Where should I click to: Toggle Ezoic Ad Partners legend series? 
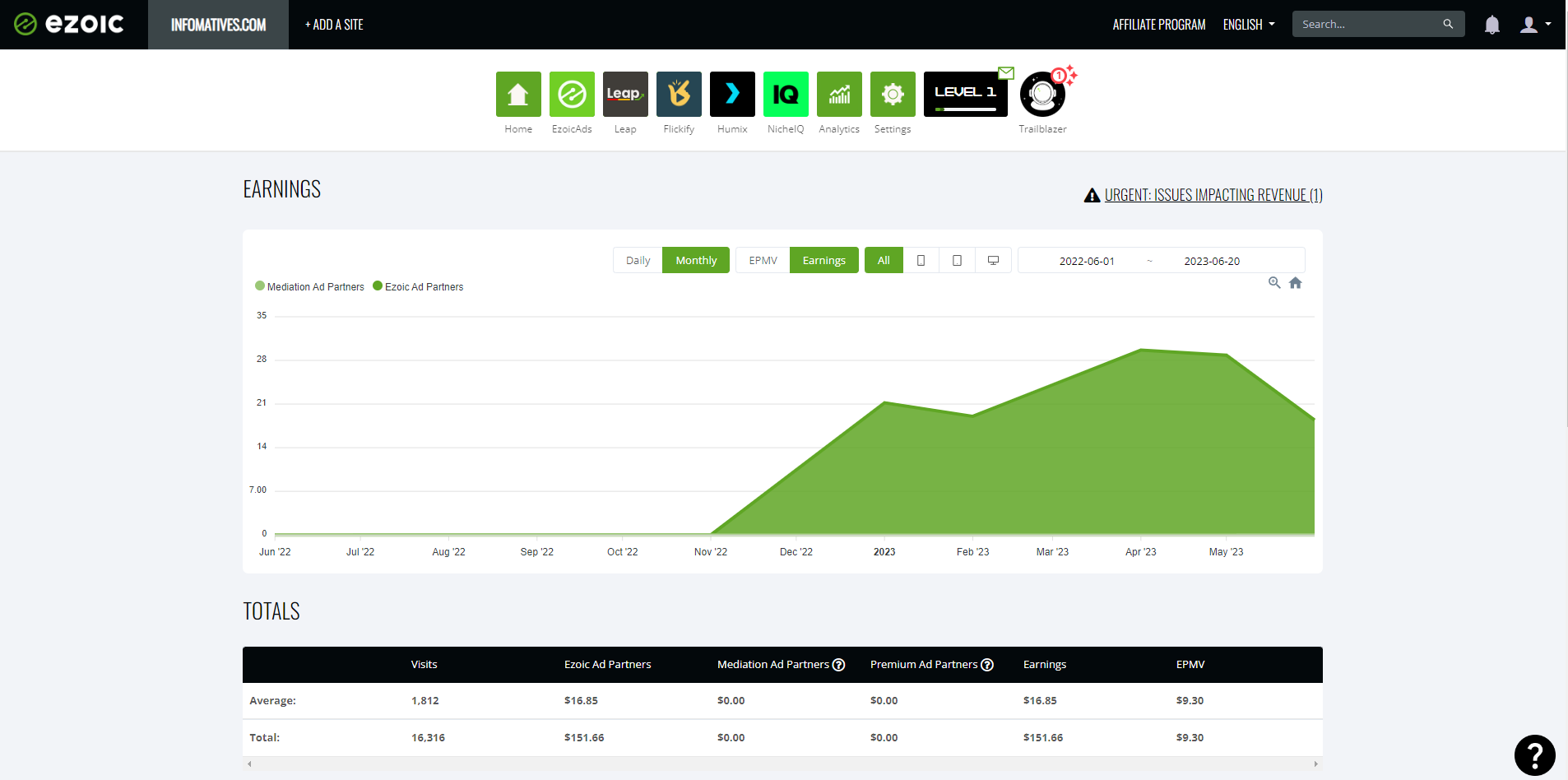[x=418, y=286]
